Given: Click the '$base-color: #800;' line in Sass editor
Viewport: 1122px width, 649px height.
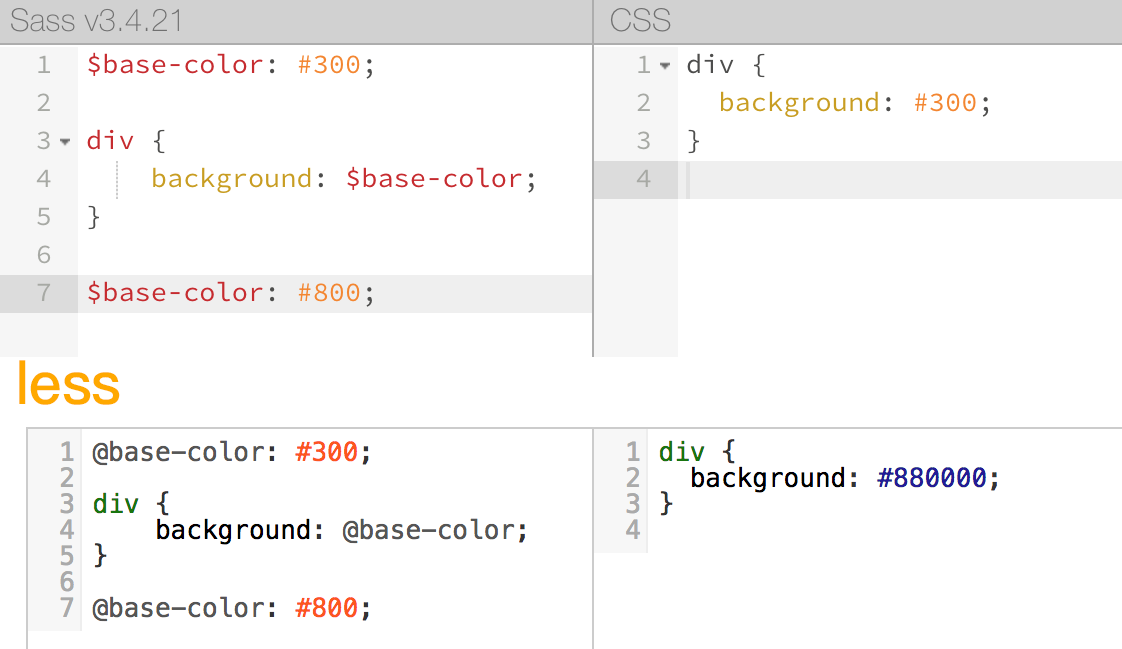Looking at the screenshot, I should click(230, 293).
